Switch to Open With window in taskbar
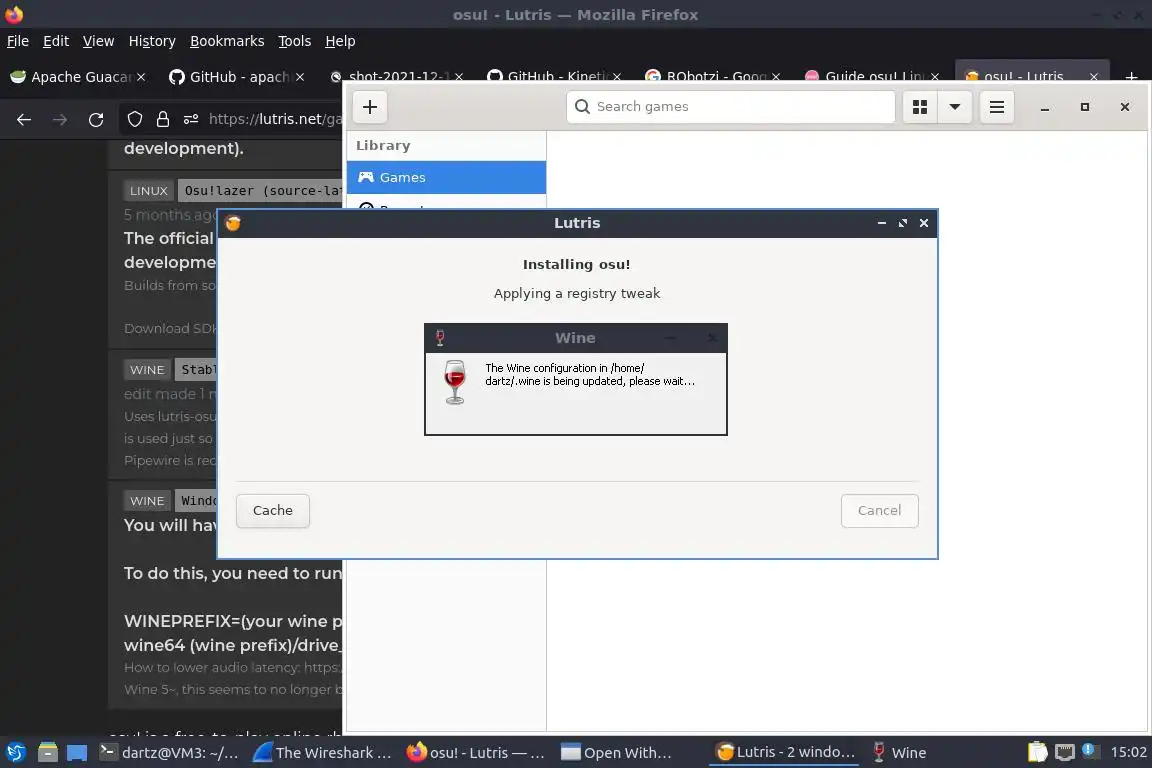 point(616,753)
